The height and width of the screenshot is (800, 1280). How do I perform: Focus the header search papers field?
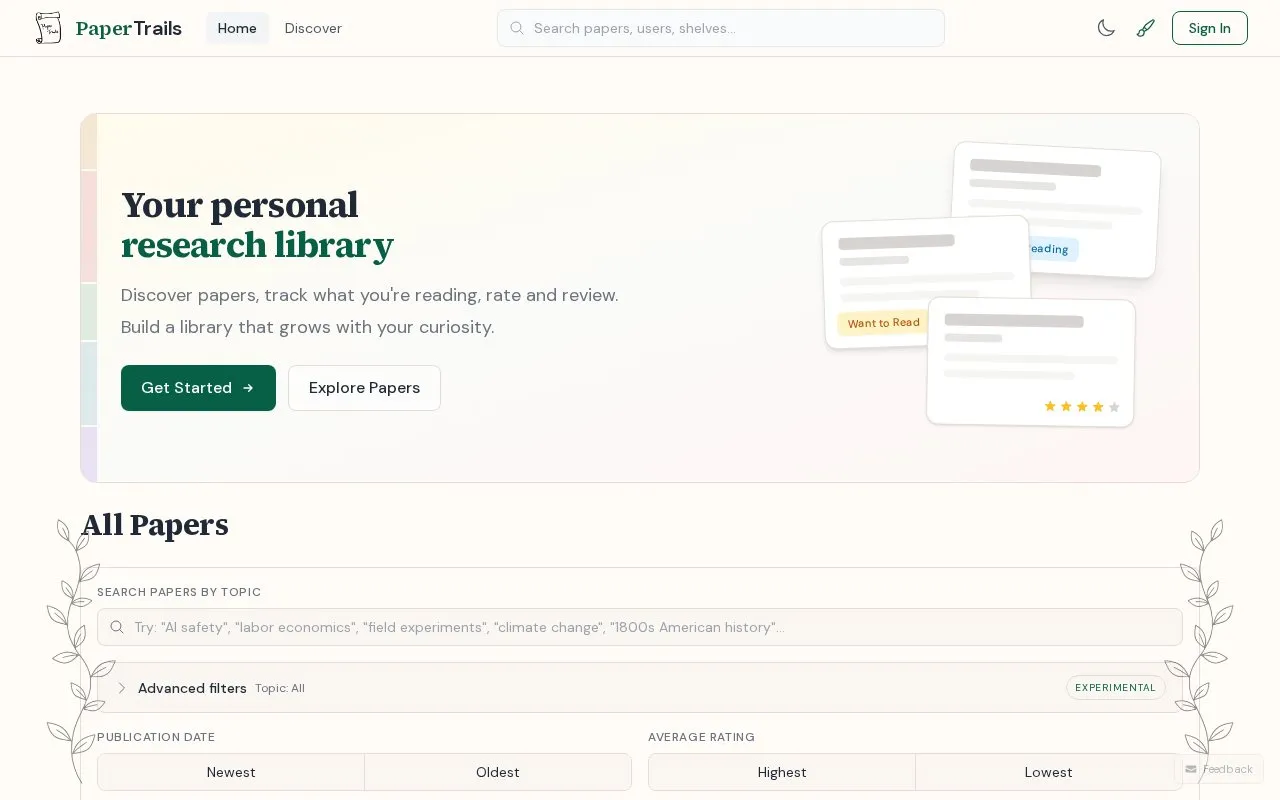click(x=720, y=28)
